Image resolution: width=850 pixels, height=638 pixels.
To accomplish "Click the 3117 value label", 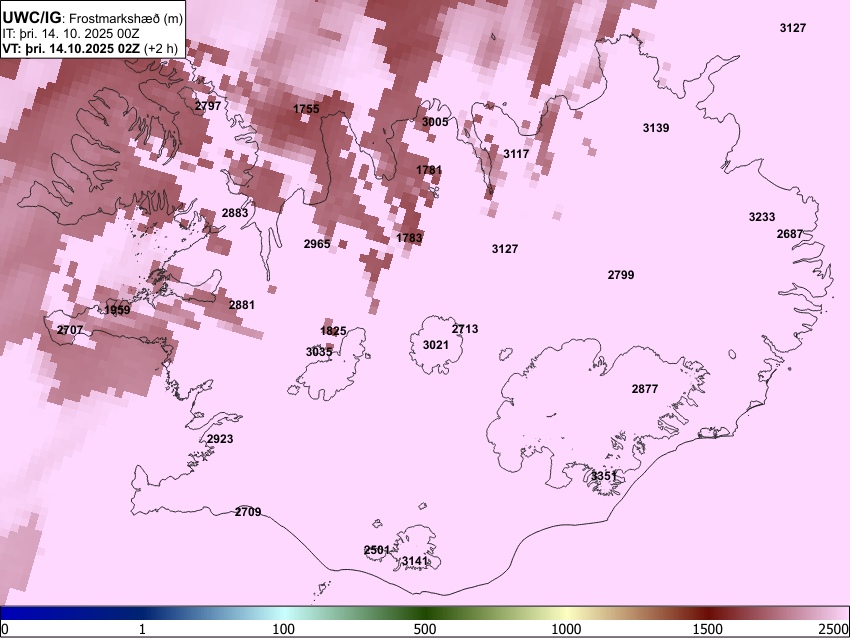I will point(516,154).
